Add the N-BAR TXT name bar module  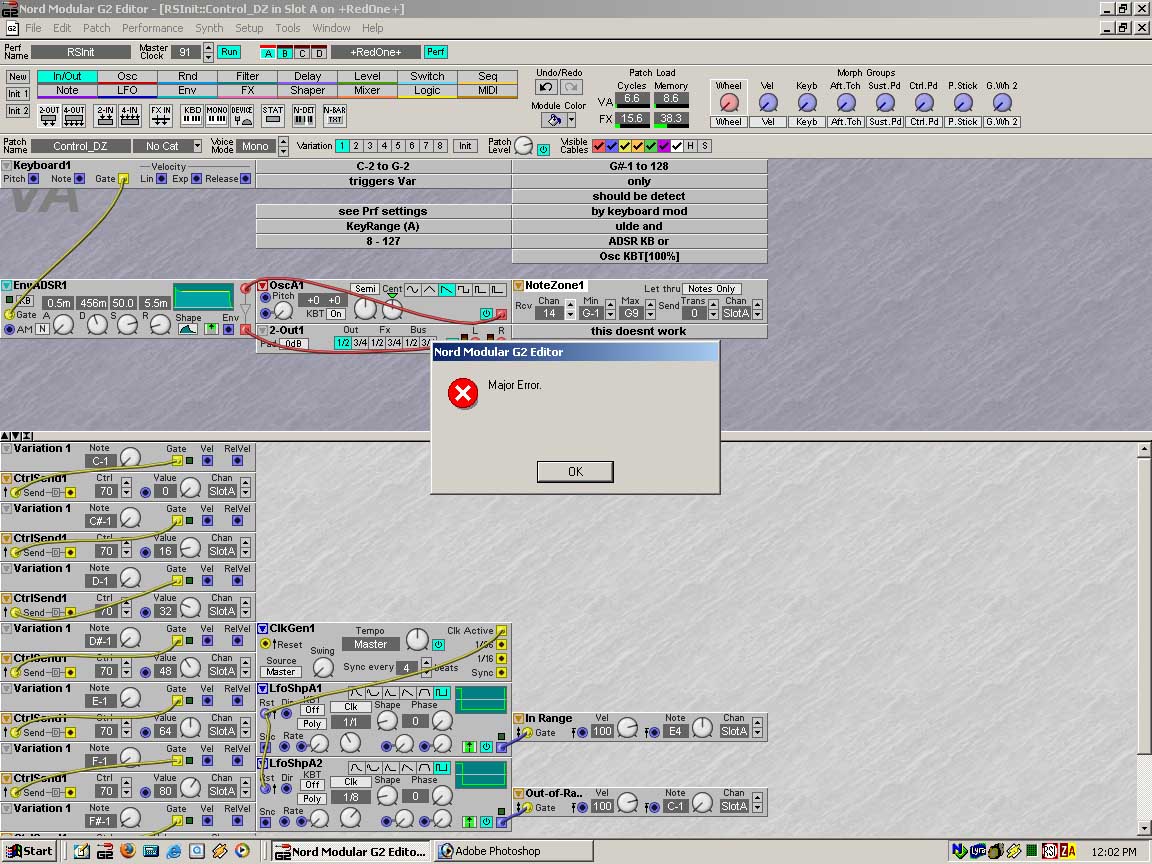pos(335,115)
